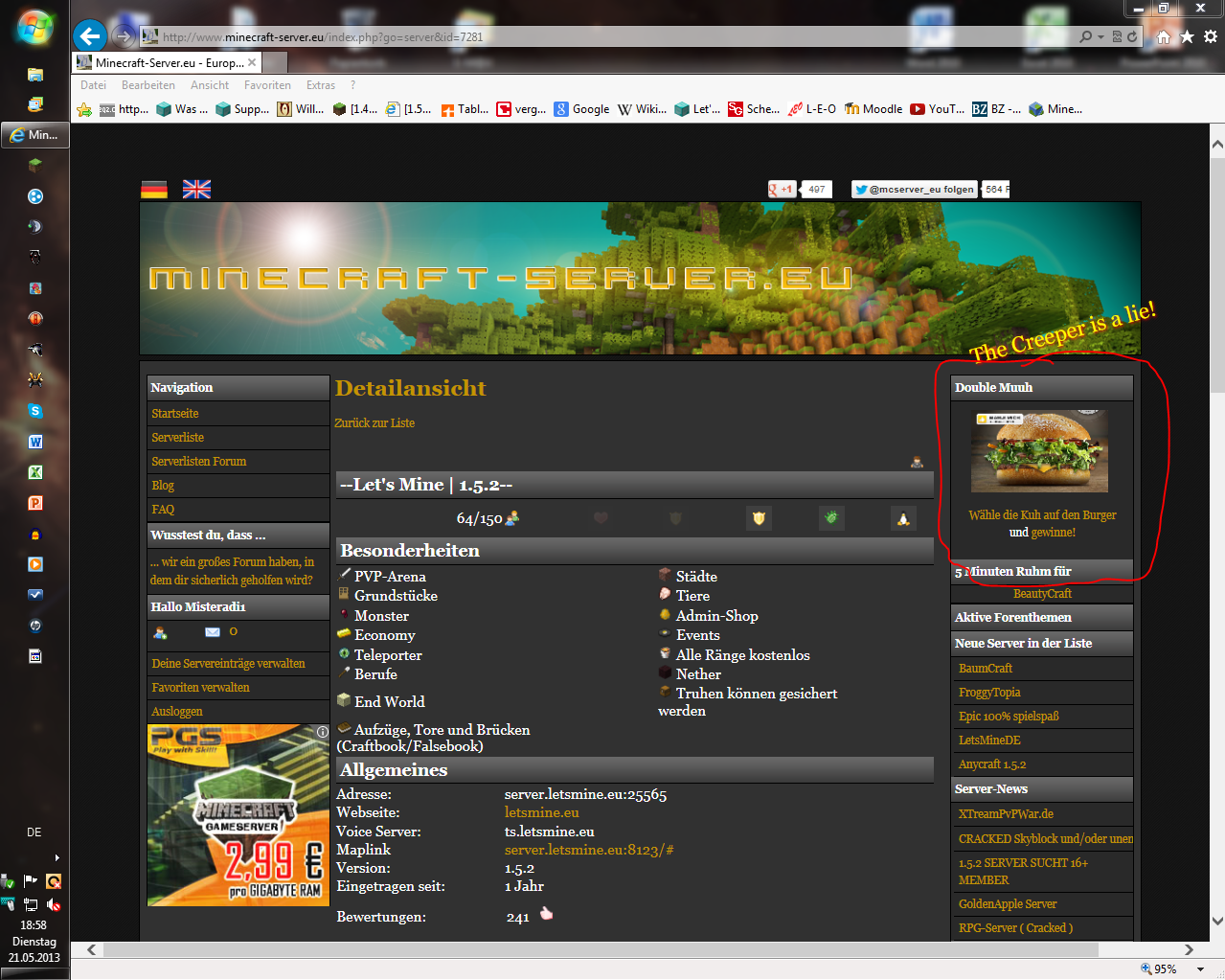Switch site language with the British flag
1225x980 pixels.
point(196,190)
